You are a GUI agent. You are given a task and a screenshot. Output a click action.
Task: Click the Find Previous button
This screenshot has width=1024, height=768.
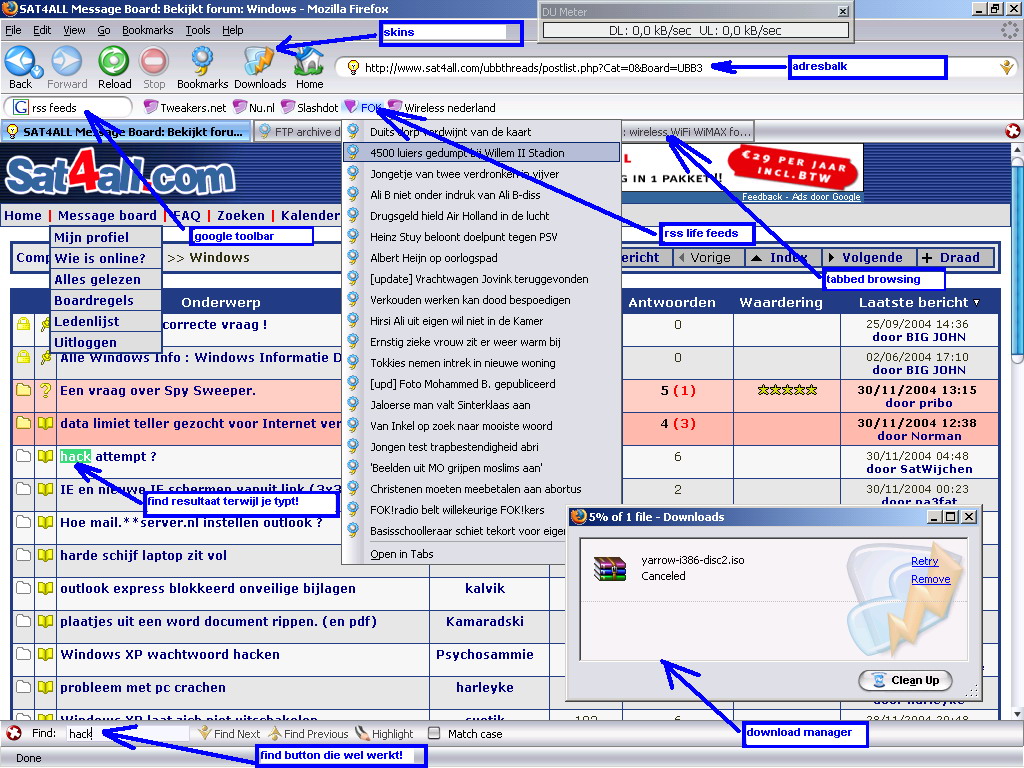[x=308, y=733]
